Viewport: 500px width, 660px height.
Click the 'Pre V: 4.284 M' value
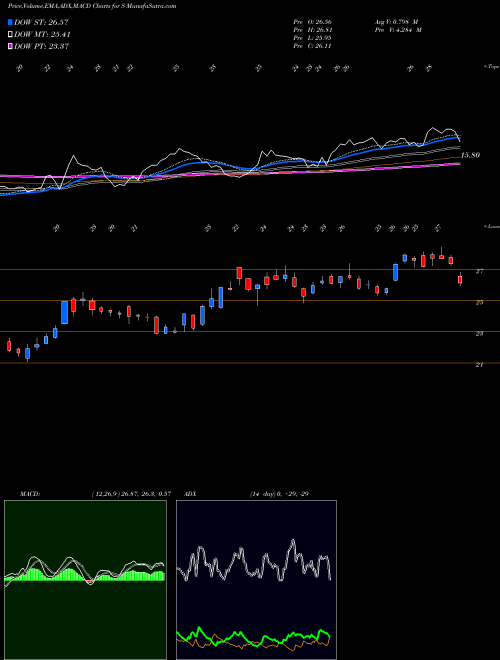[x=398, y=30]
